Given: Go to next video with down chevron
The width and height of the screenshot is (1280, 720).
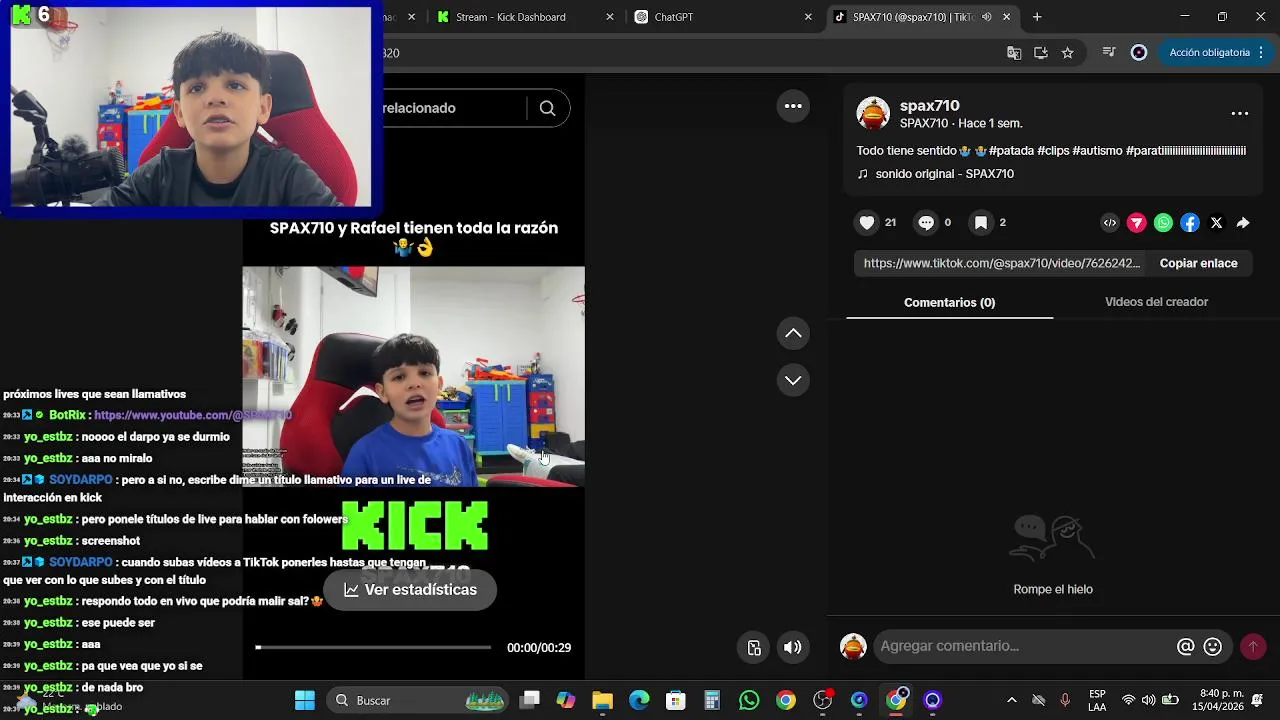Looking at the screenshot, I should pos(793,380).
